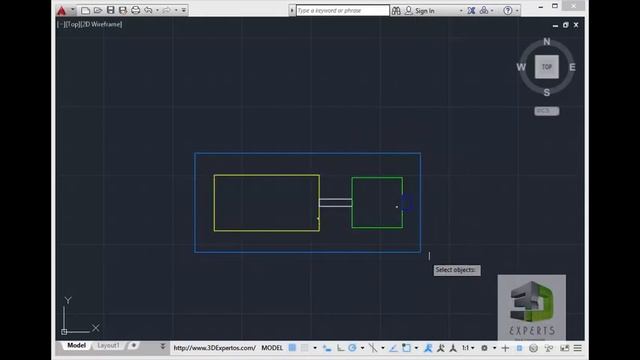Viewport: 640px width, 360px height.
Task: Save the current drawing
Action: pyautogui.click(x=111, y=10)
